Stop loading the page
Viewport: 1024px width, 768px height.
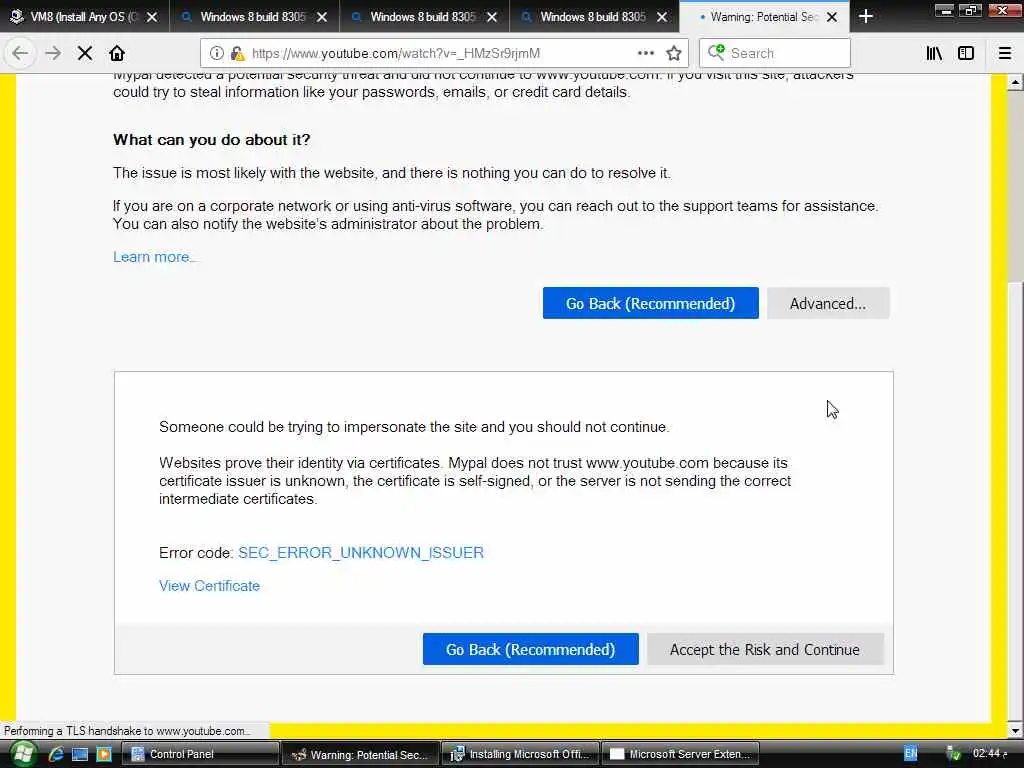pyautogui.click(x=85, y=53)
